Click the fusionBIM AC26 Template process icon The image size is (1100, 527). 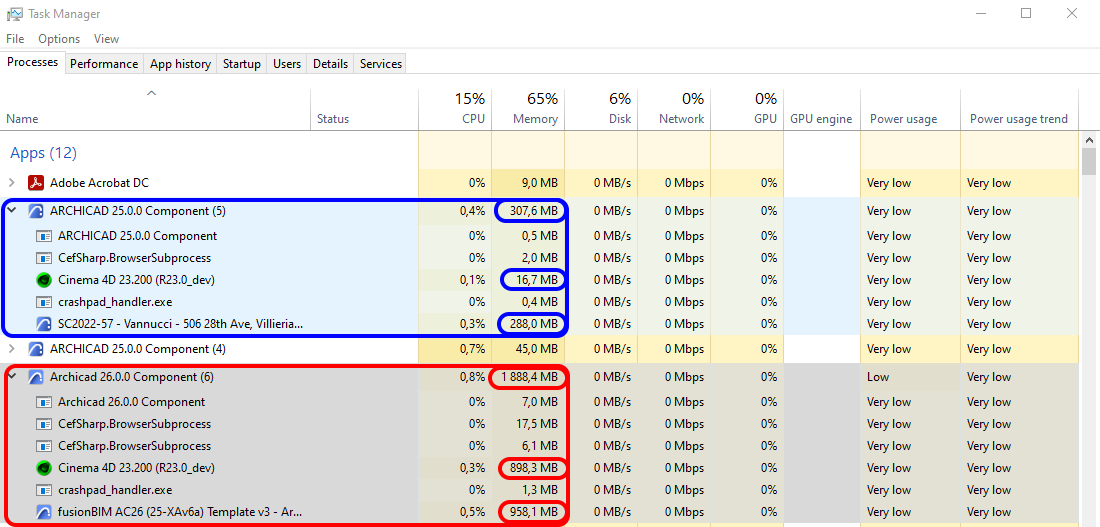(x=43, y=512)
